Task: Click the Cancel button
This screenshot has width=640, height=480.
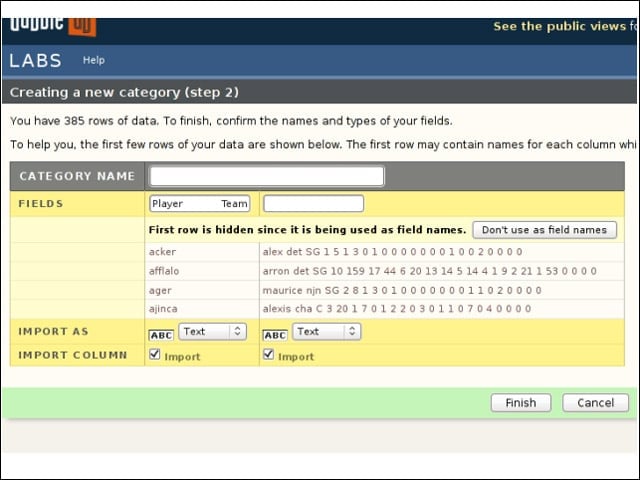Action: 596,403
